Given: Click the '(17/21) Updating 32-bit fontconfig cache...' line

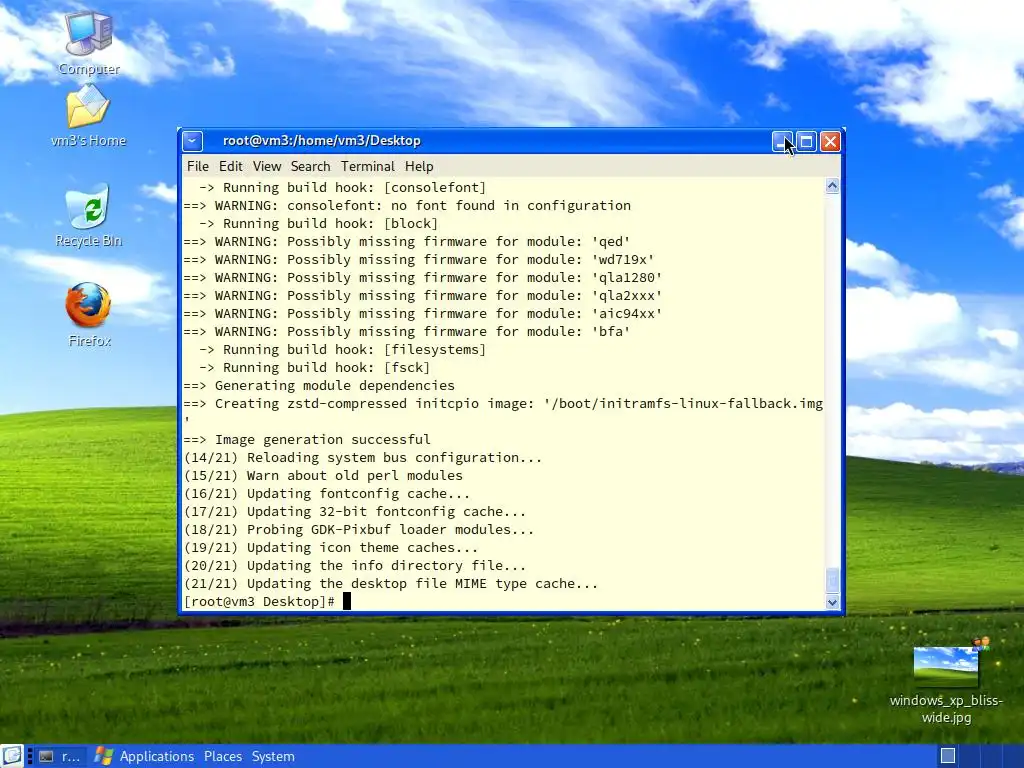Looking at the screenshot, I should (355, 512).
